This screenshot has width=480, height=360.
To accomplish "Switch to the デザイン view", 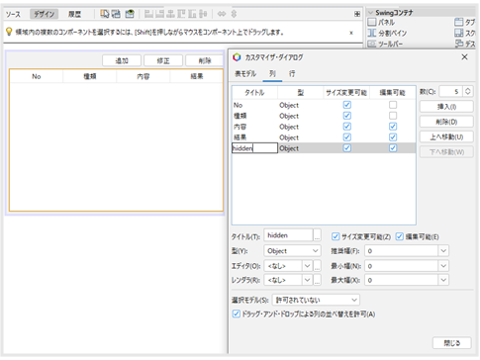I will [44, 14].
